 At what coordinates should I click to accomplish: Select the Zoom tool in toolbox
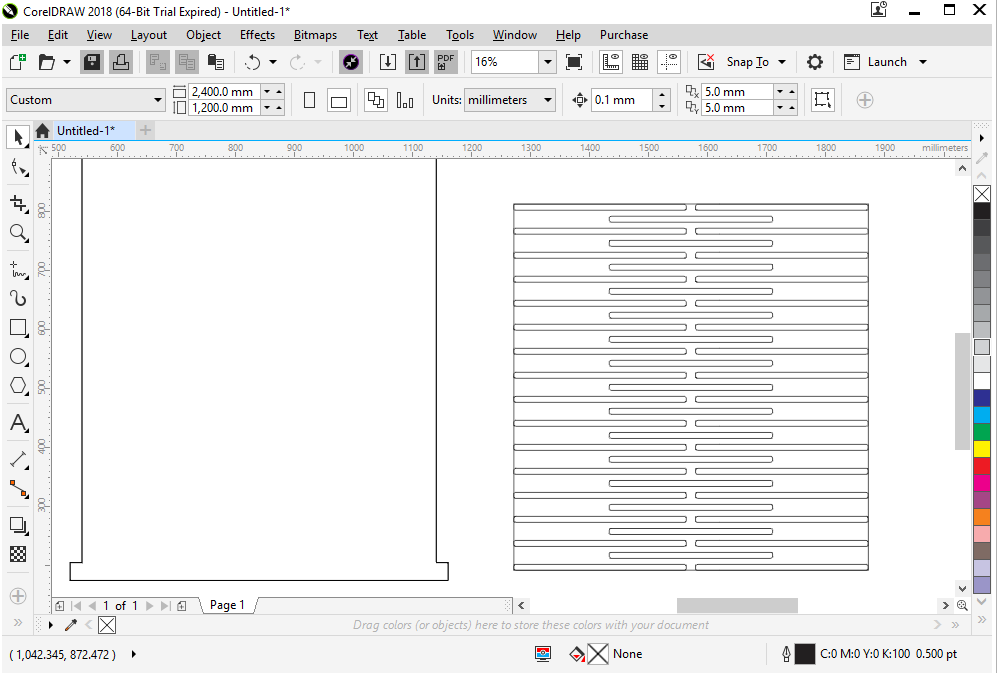(x=18, y=233)
